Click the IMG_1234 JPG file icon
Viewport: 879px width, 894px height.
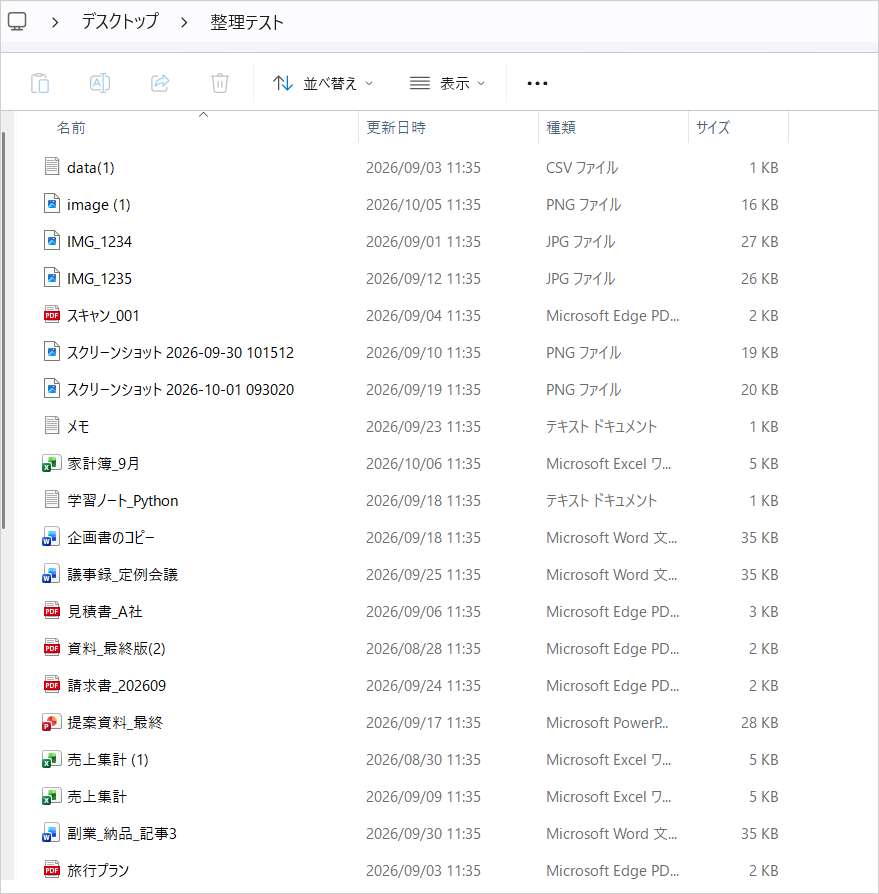pyautogui.click(x=52, y=241)
